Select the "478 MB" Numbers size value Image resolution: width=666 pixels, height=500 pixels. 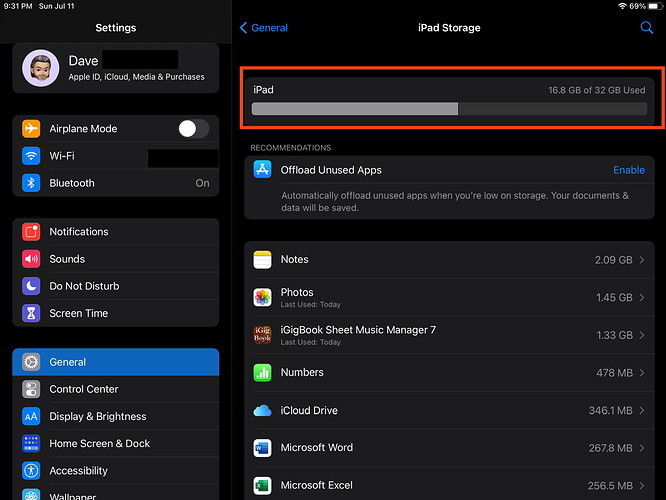[x=614, y=373]
